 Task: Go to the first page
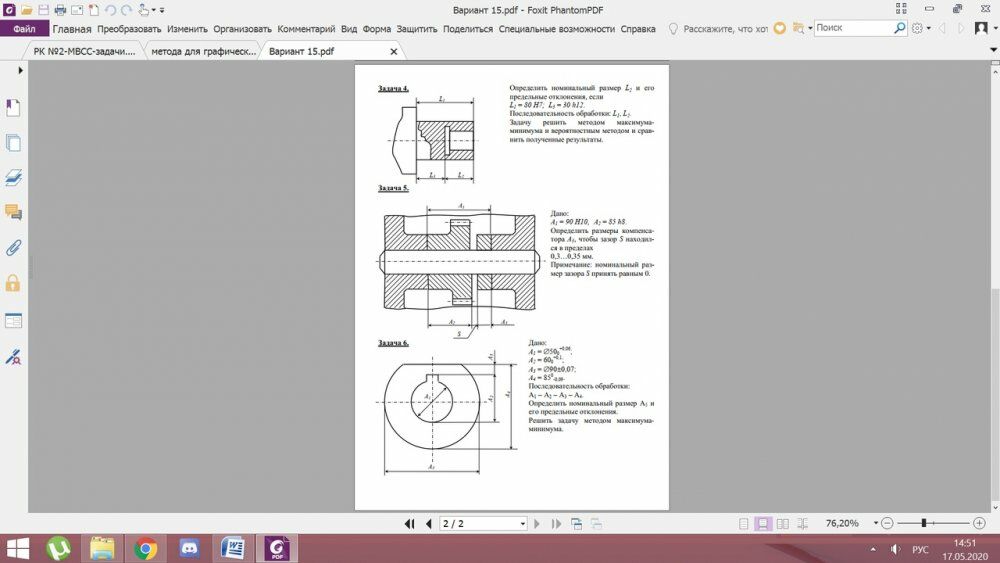point(409,523)
